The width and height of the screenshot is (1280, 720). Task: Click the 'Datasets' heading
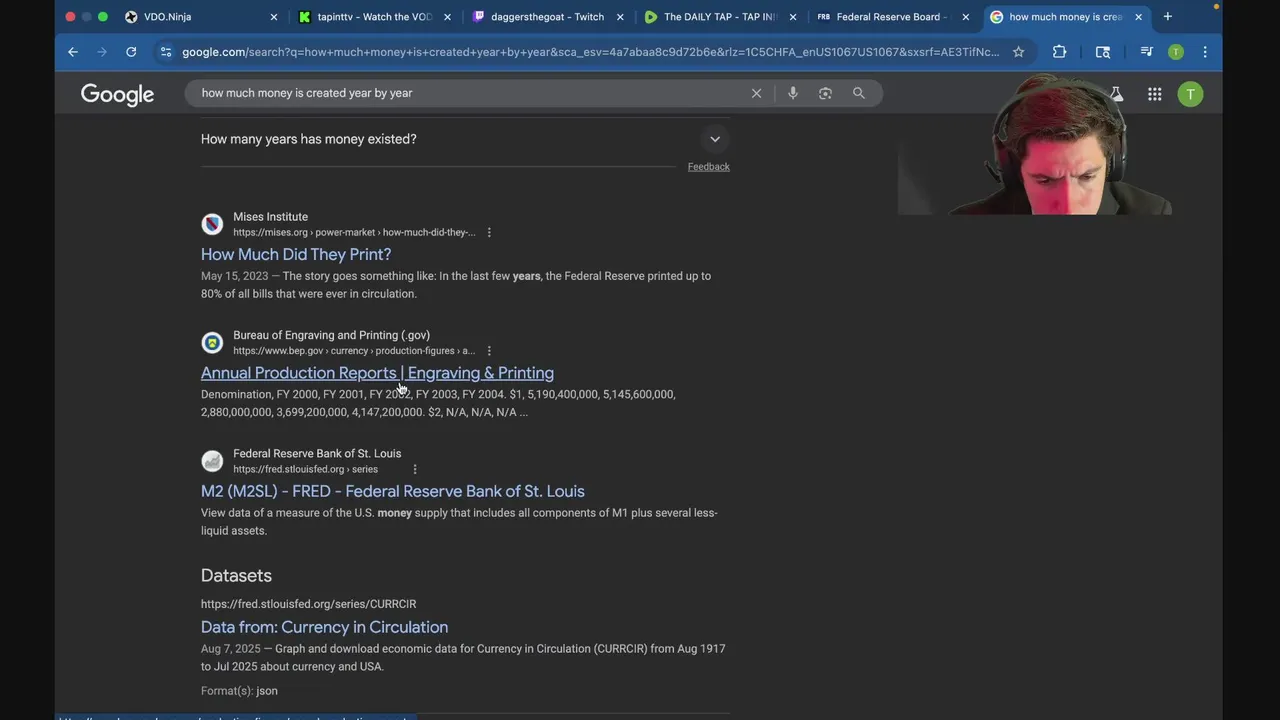236,576
